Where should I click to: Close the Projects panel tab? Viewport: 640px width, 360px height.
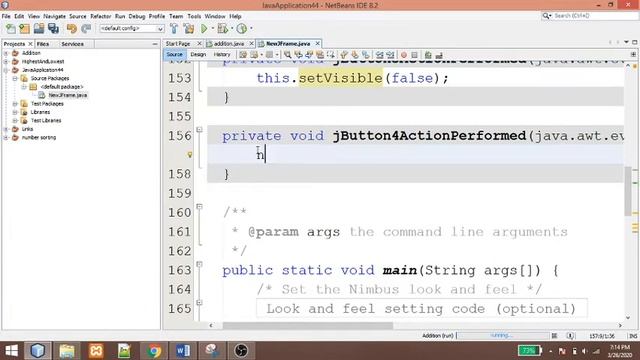(30, 44)
